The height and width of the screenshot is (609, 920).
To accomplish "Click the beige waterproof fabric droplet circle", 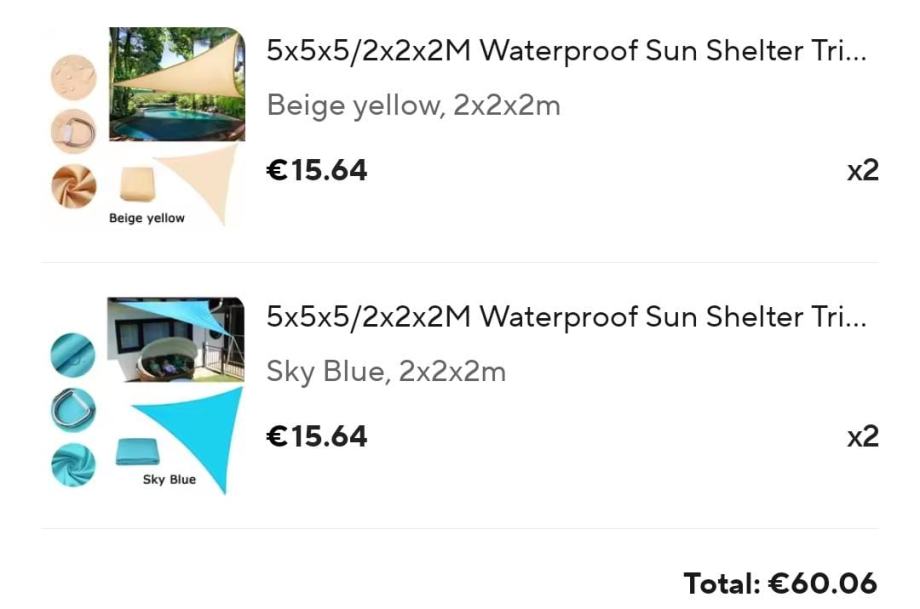I will (73, 77).
